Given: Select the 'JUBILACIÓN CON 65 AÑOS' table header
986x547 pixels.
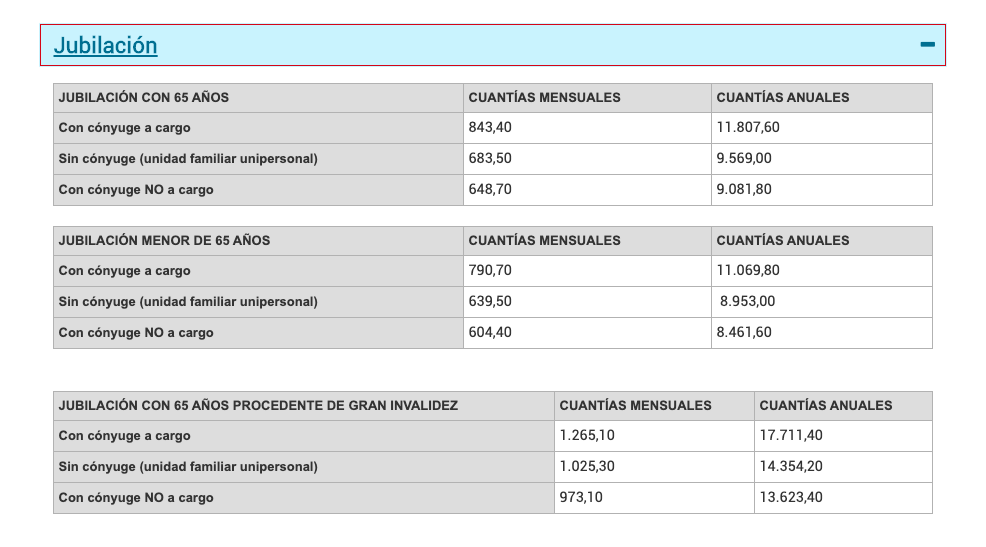Looking at the screenshot, I should (144, 98).
